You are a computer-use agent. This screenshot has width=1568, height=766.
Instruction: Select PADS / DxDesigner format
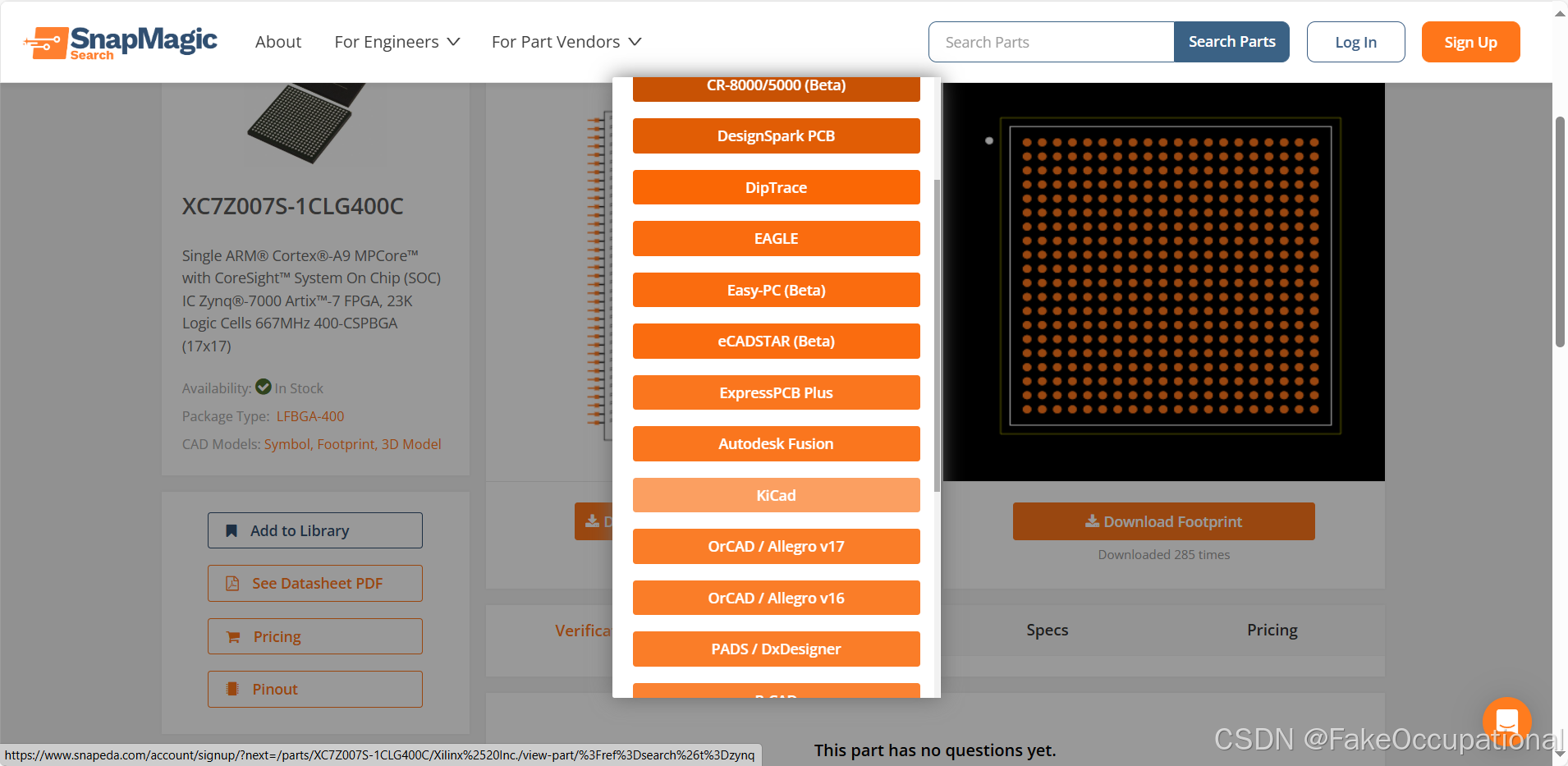point(777,649)
